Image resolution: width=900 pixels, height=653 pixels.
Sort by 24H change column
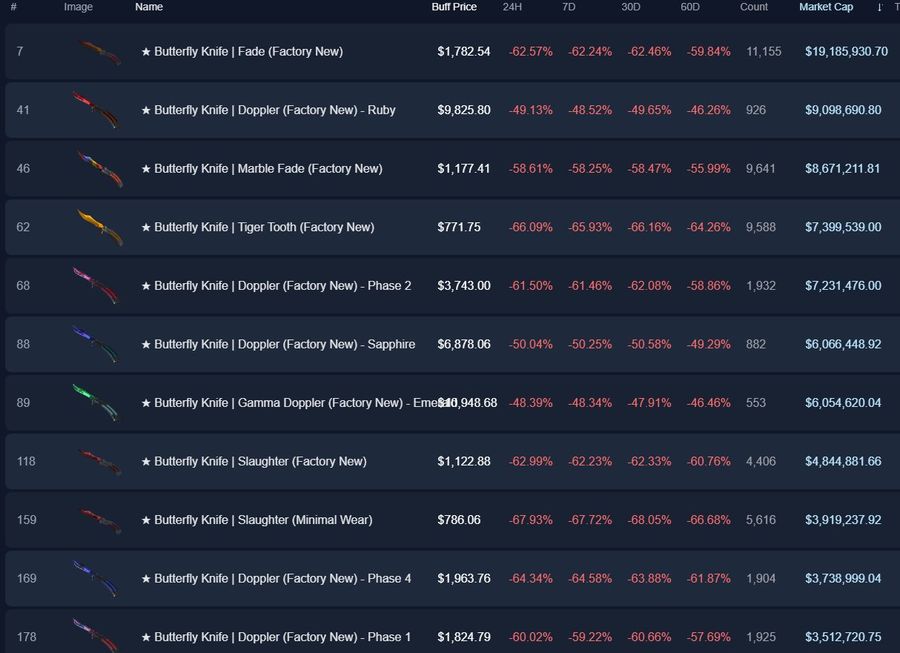512,7
